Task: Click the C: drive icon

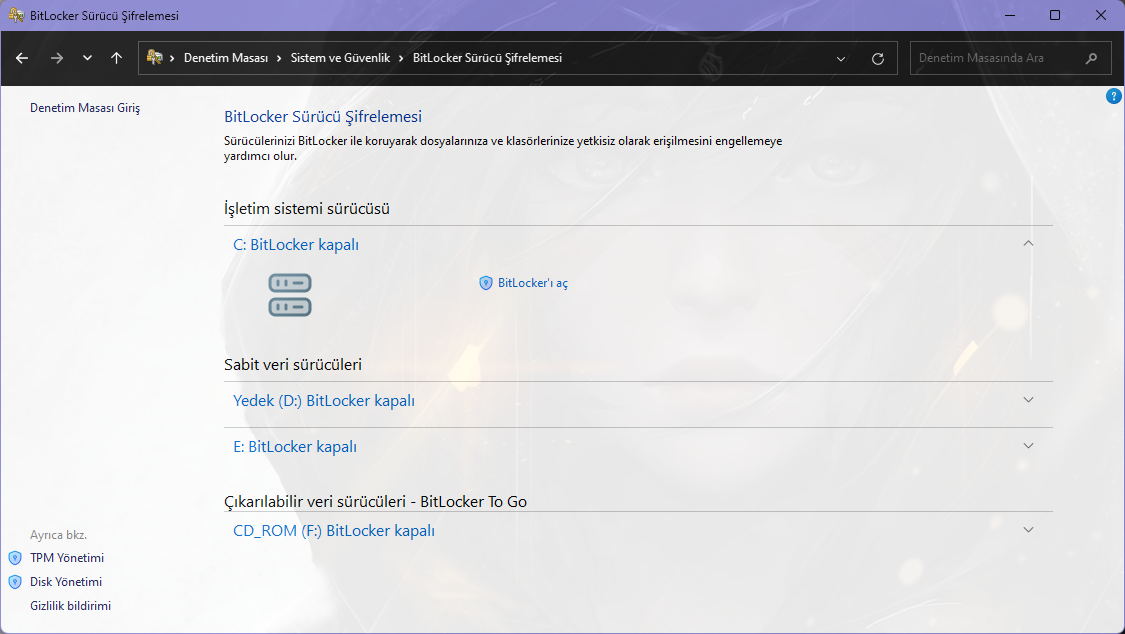Action: (290, 295)
